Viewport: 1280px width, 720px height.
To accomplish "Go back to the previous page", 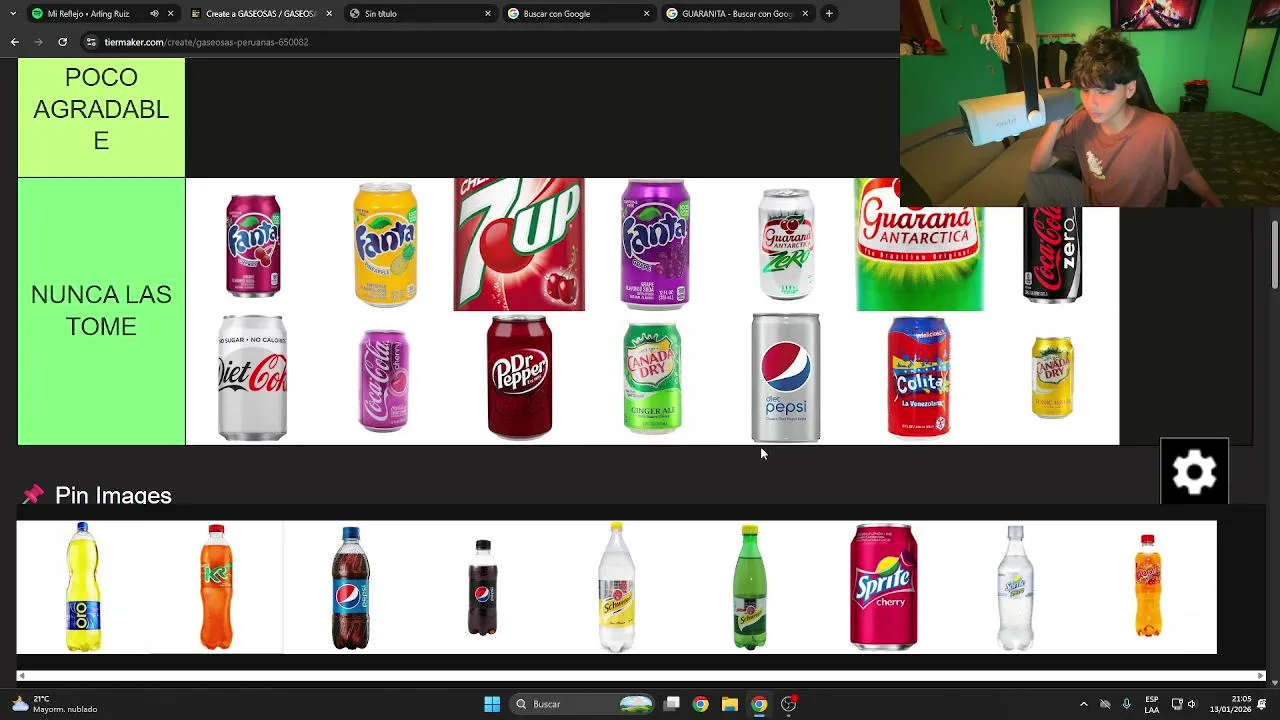I will click(15, 42).
